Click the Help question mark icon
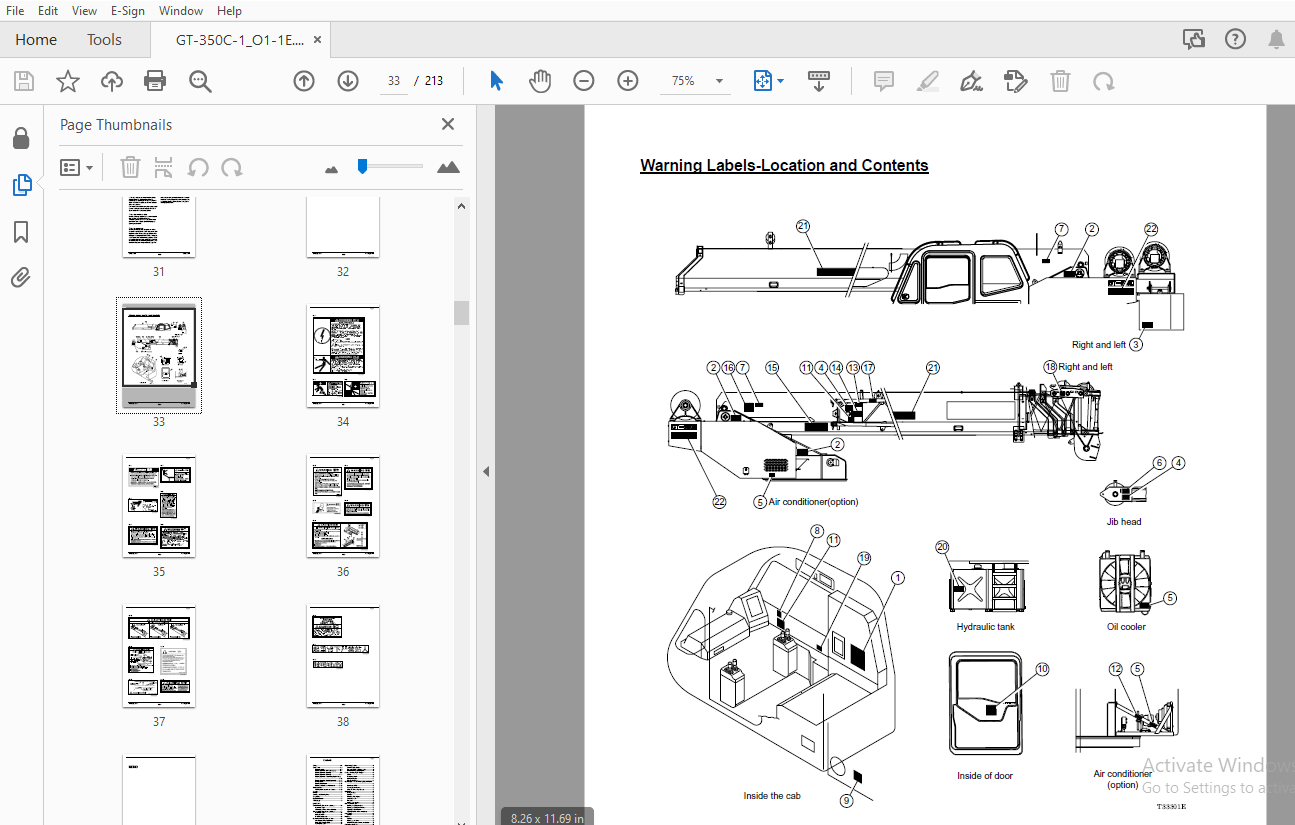 coord(1235,39)
